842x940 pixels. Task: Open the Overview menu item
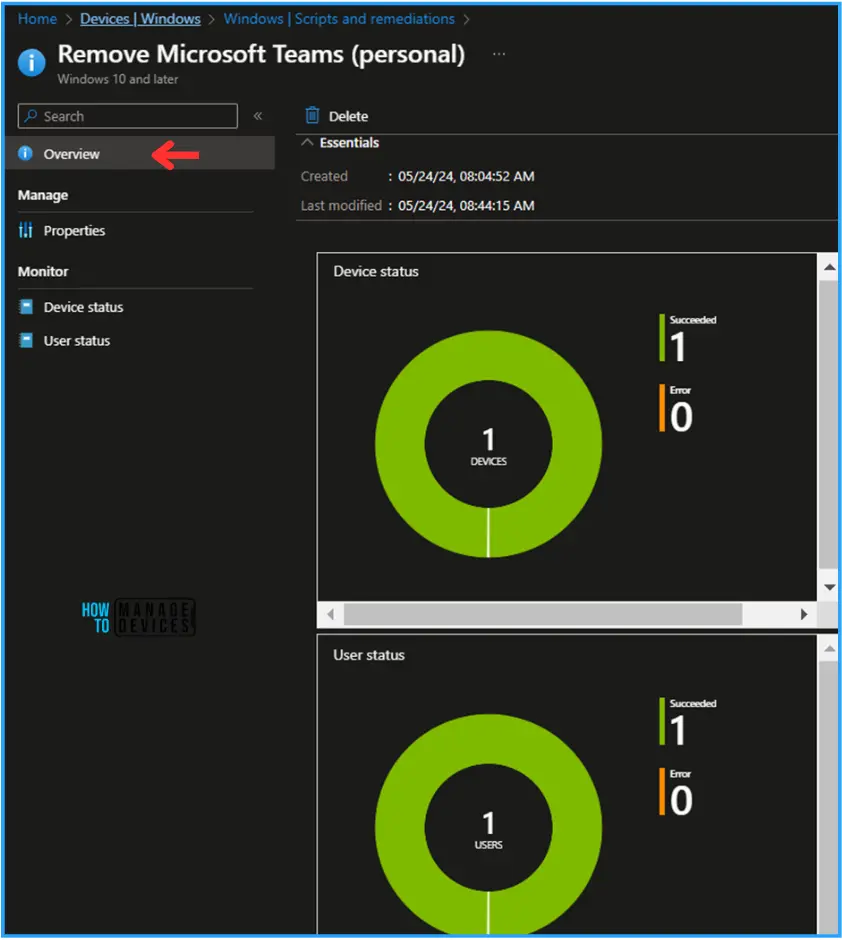(x=140, y=153)
